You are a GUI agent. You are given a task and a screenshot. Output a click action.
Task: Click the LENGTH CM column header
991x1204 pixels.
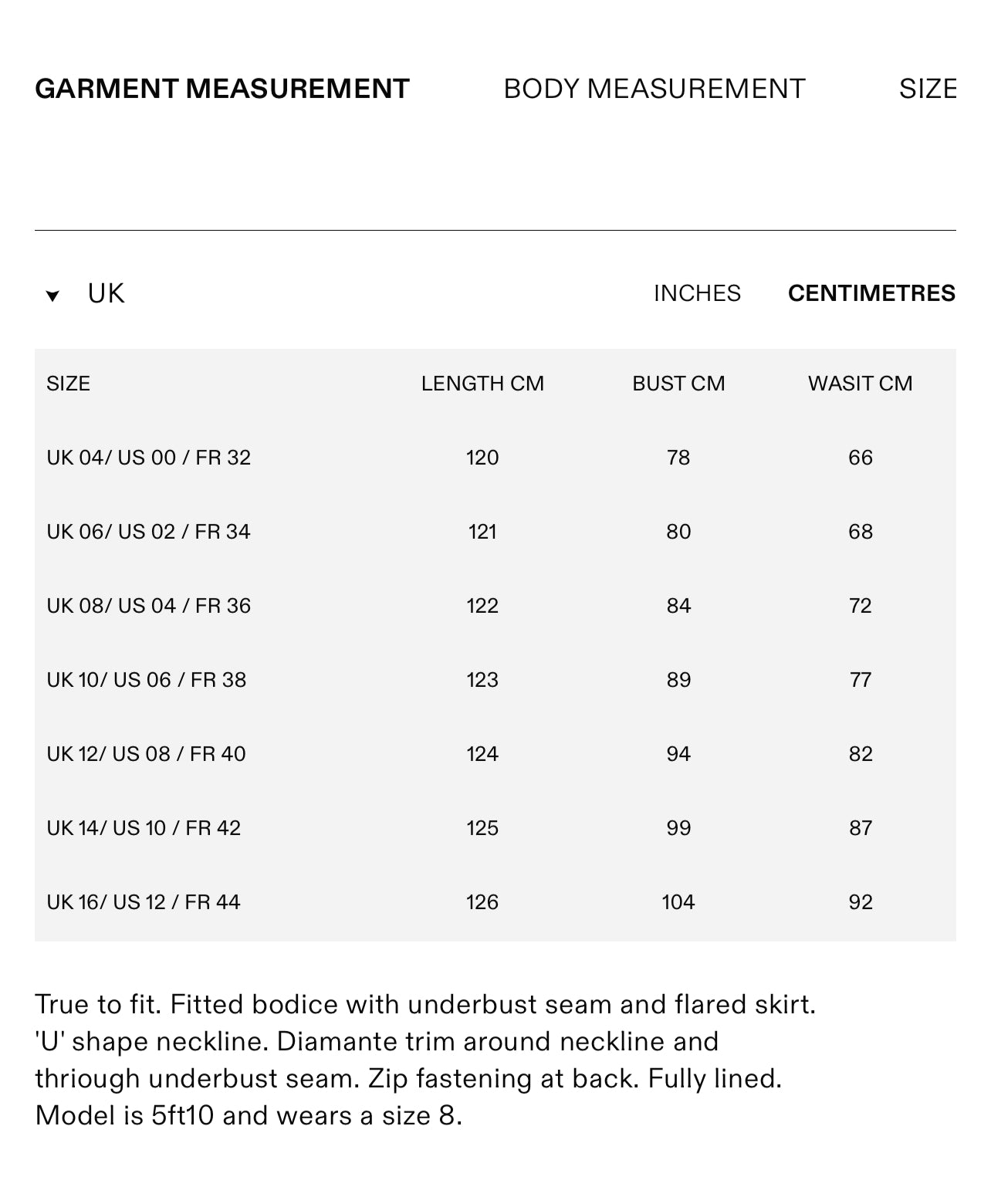point(482,384)
